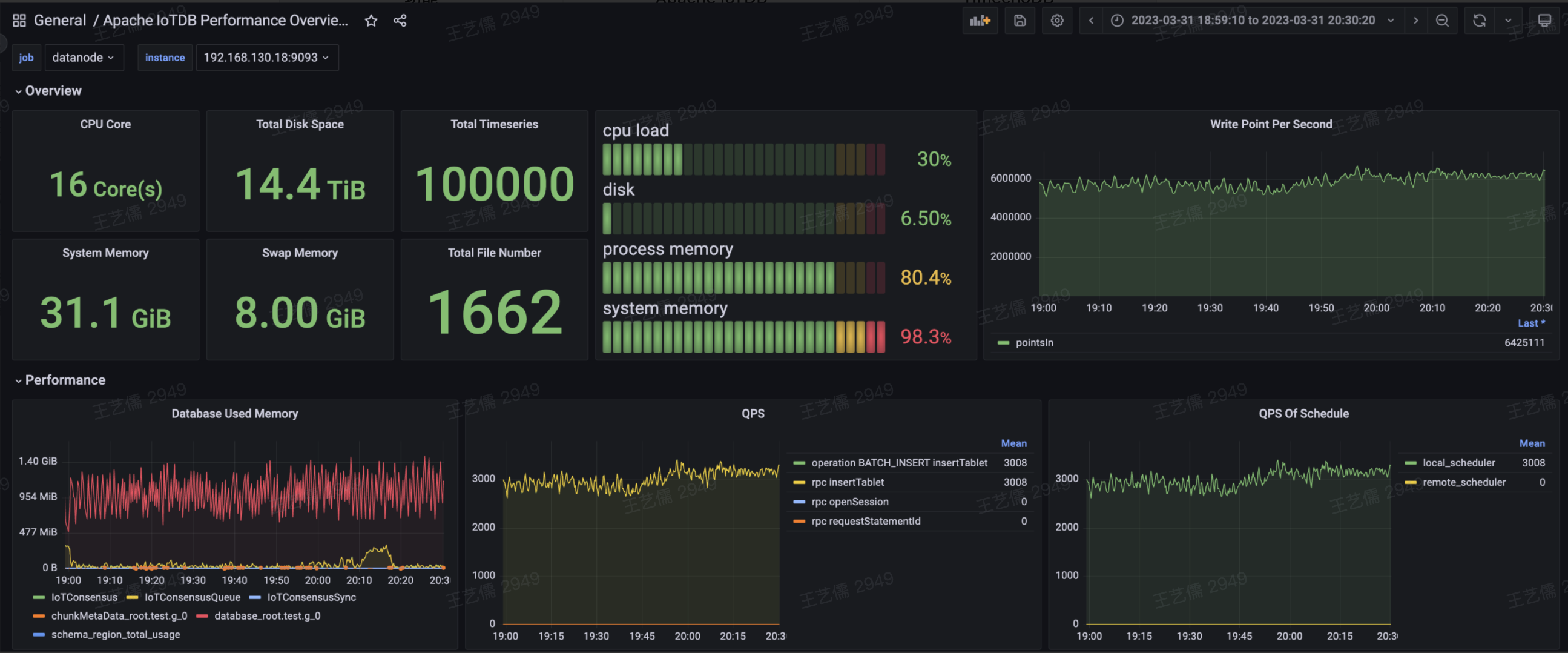Screen dimensions: 1568x653
Task: Click the dashboards grid icon
Action: [x=19, y=21]
